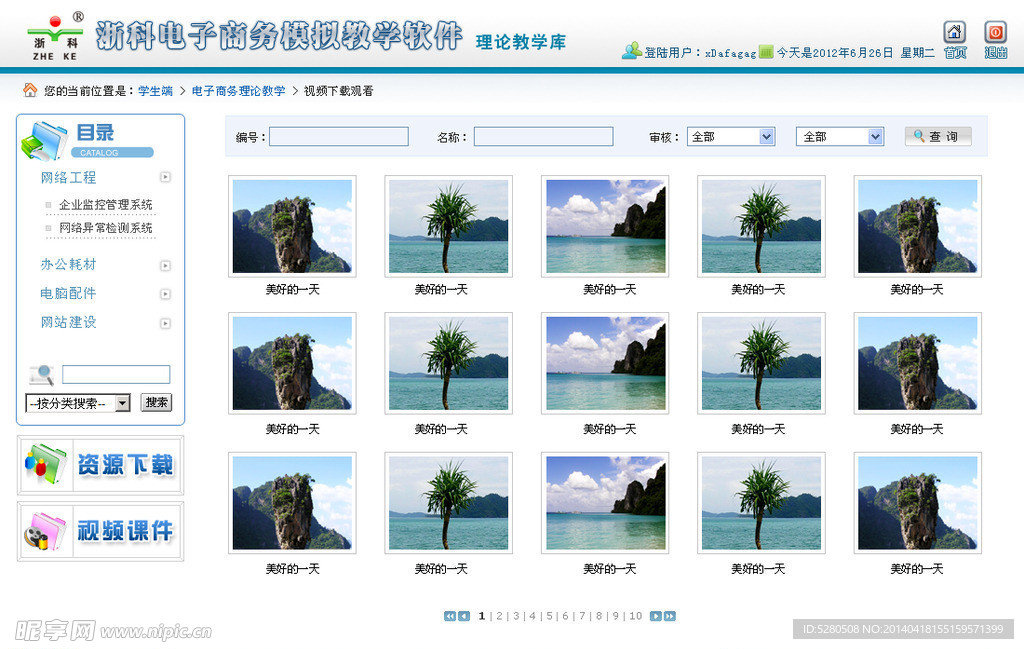Image resolution: width=1024 pixels, height=649 pixels.
Task: Follow the 电子商务理论教学 breadcrumb link
Action: pos(238,91)
